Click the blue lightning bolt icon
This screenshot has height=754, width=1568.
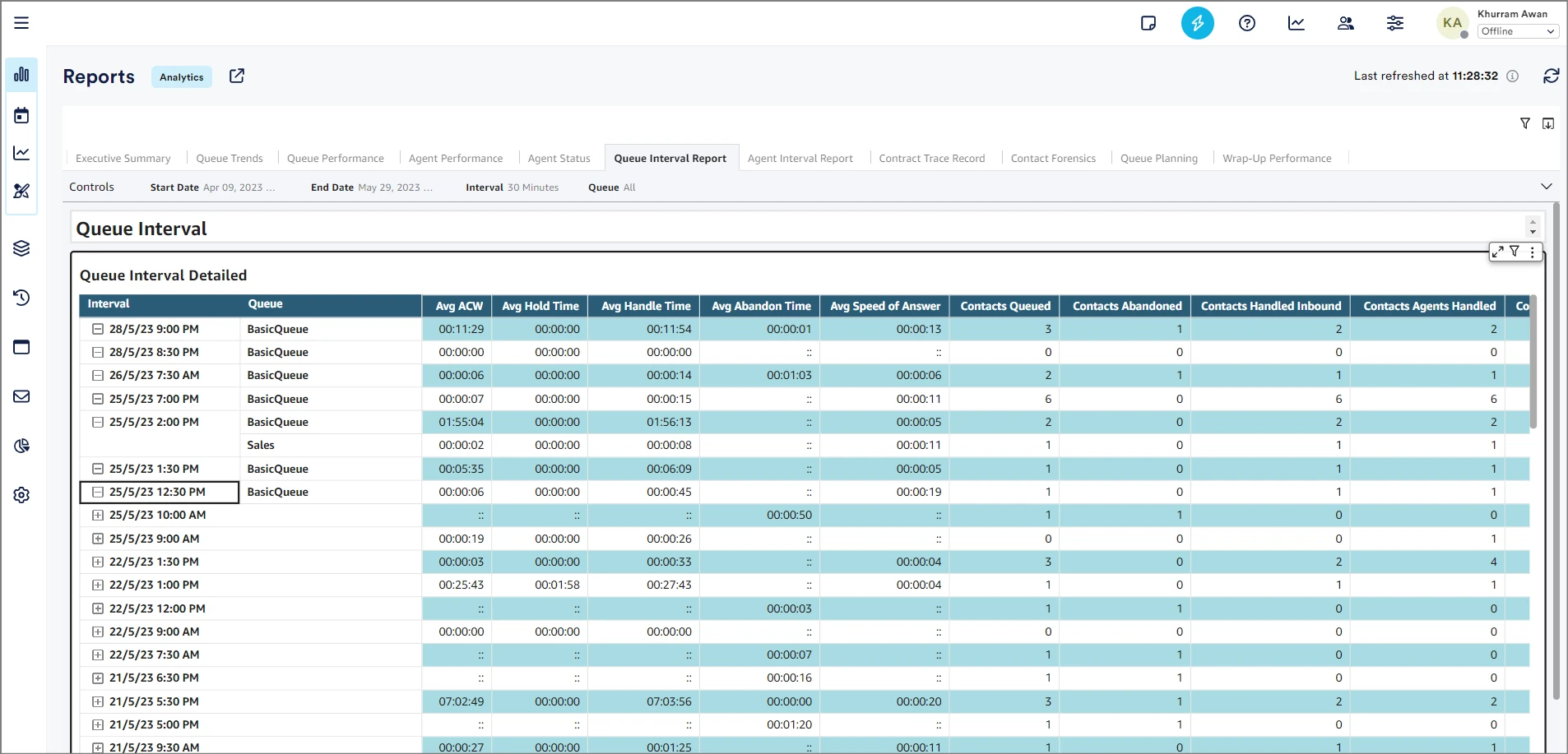click(1197, 23)
